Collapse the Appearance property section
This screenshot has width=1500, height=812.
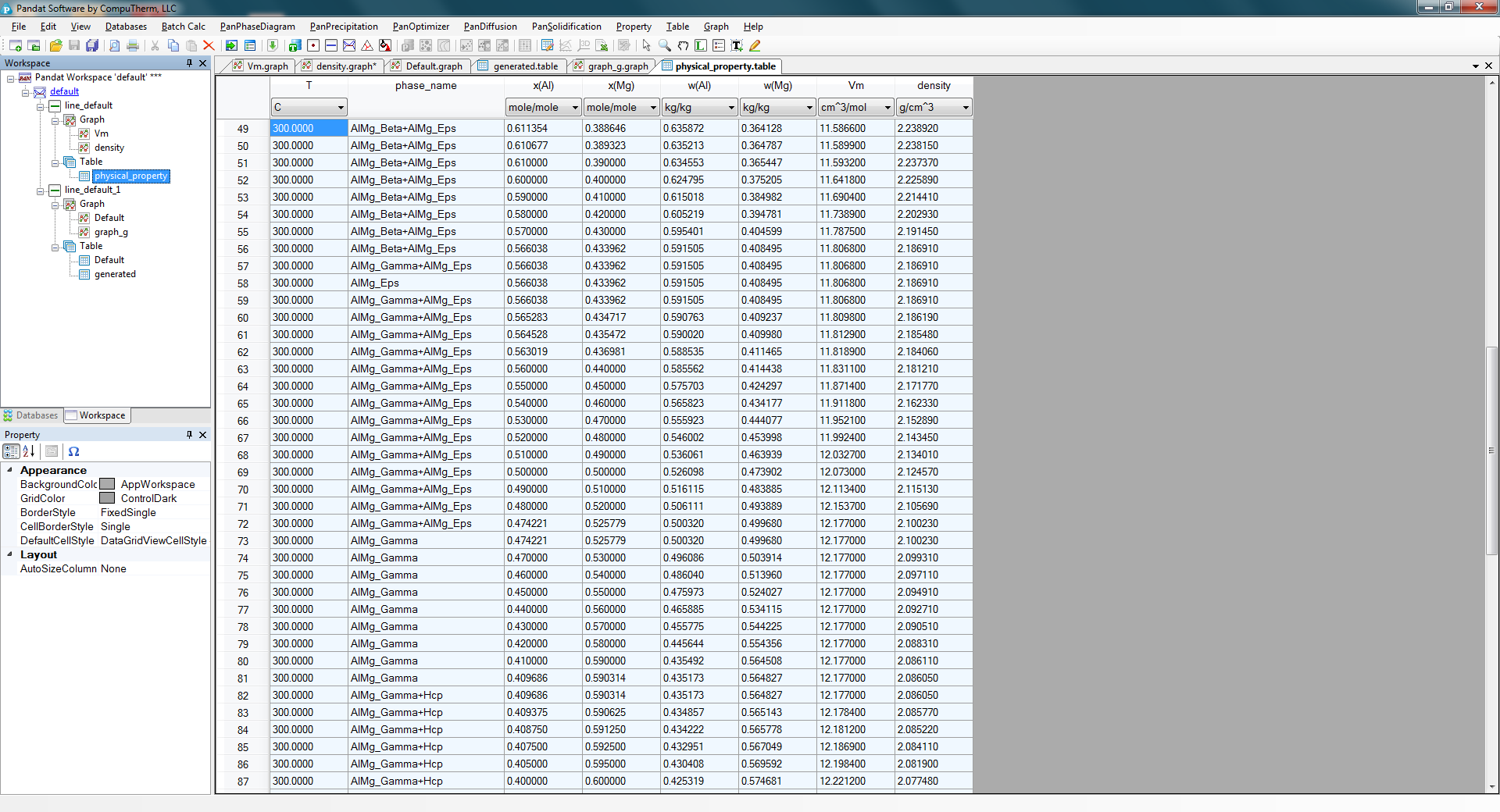[x=9, y=470]
